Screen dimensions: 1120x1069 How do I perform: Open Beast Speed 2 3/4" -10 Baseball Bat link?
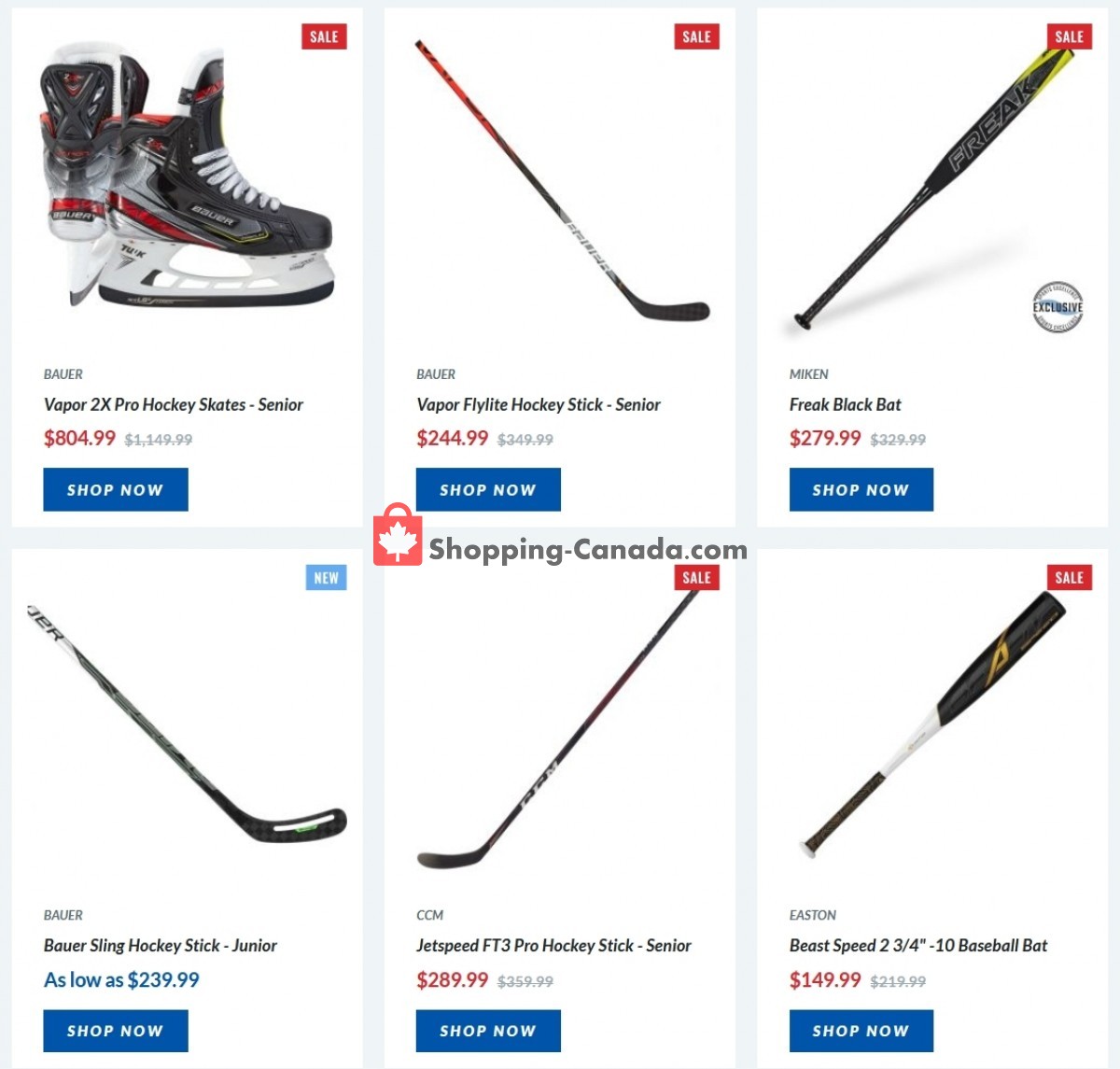coord(918,946)
